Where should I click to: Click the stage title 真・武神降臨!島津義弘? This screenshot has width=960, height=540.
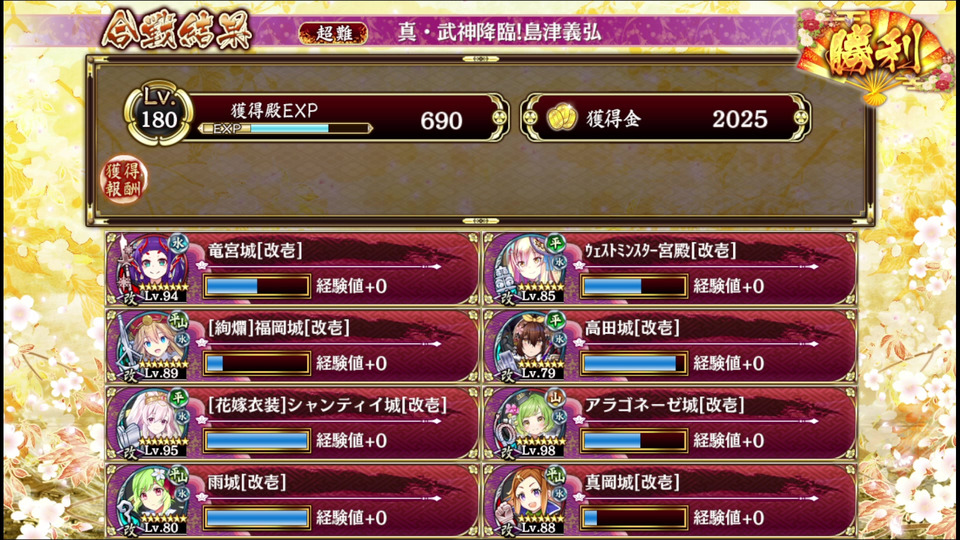pos(499,32)
